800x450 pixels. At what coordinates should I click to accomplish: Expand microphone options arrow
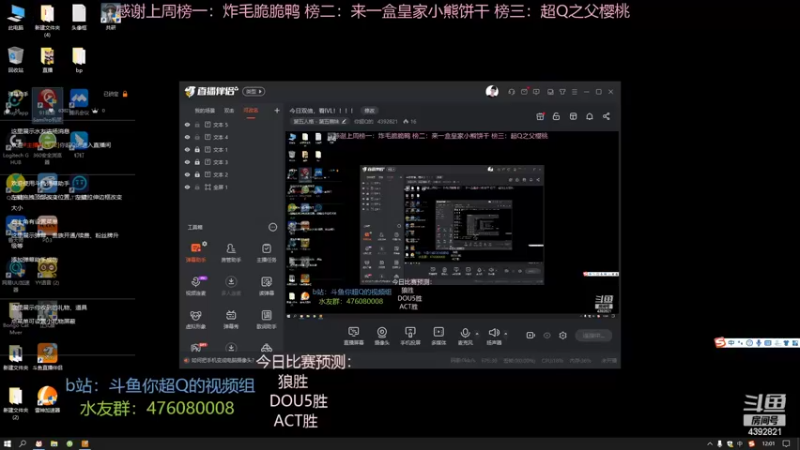[477, 334]
